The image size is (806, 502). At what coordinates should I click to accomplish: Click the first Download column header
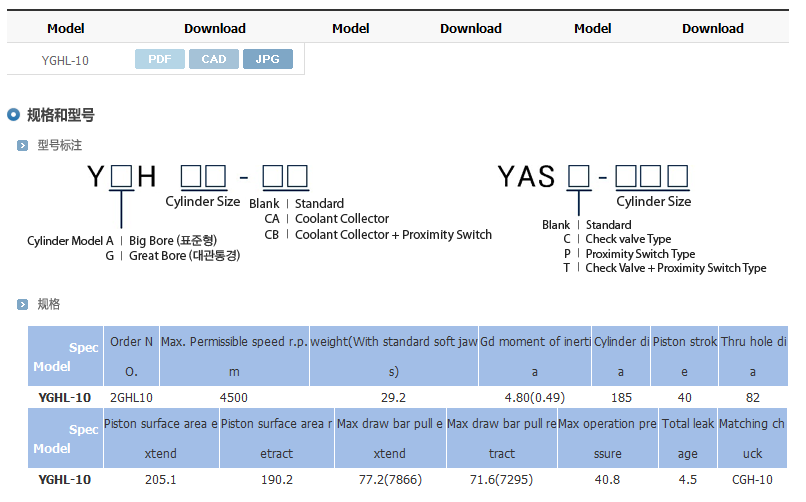(x=214, y=28)
